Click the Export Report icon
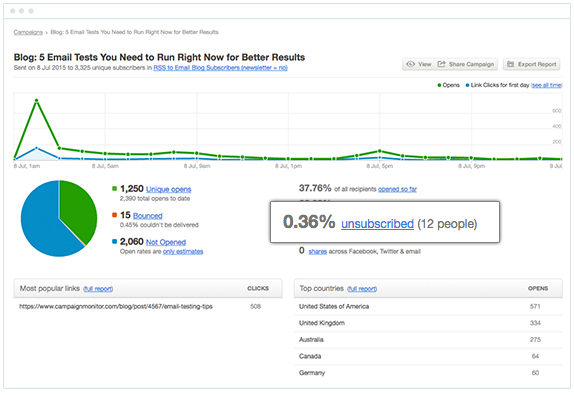Image resolution: width=574 pixels, height=395 pixels. point(510,64)
